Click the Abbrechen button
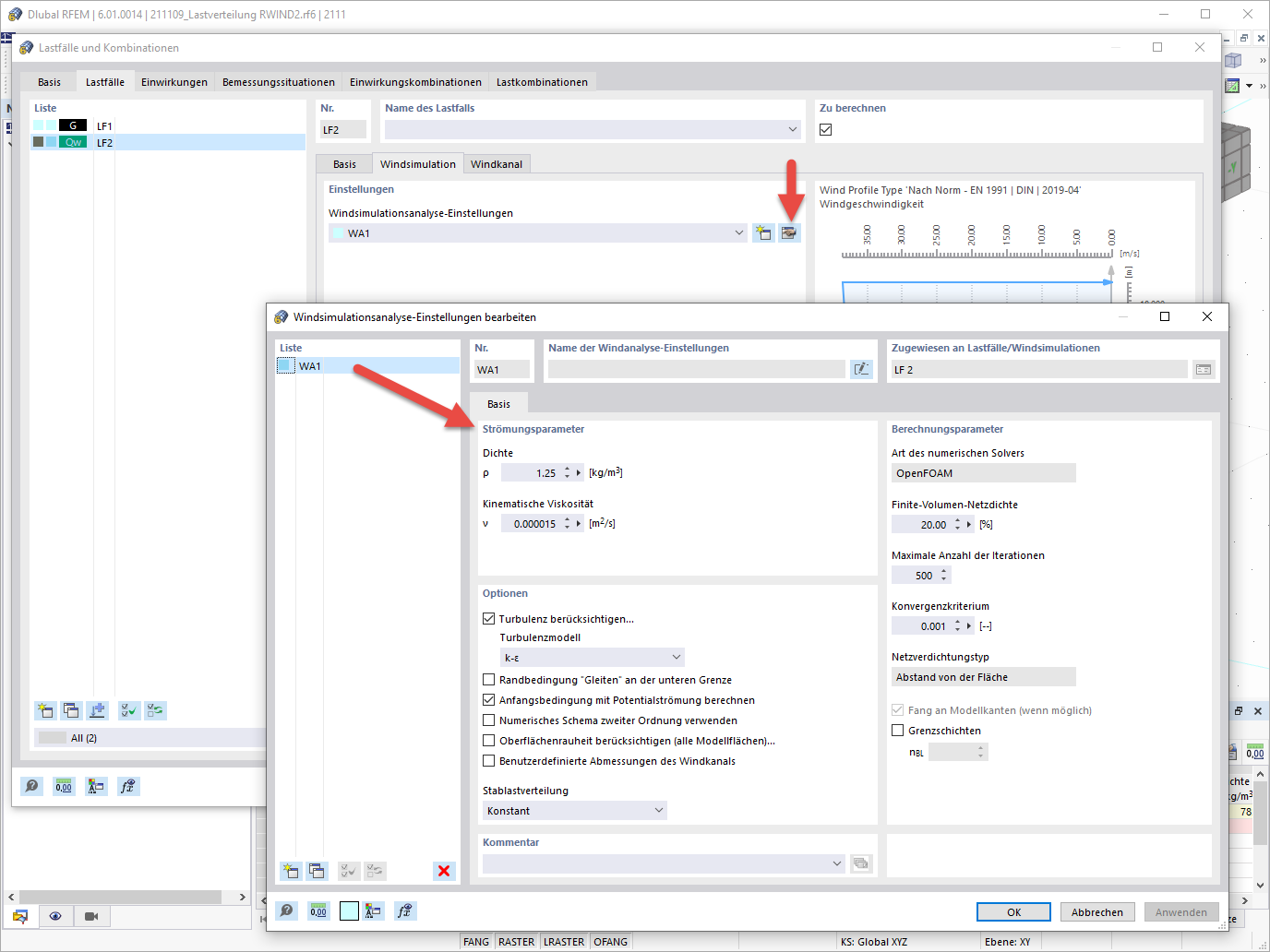 pos(1096,911)
